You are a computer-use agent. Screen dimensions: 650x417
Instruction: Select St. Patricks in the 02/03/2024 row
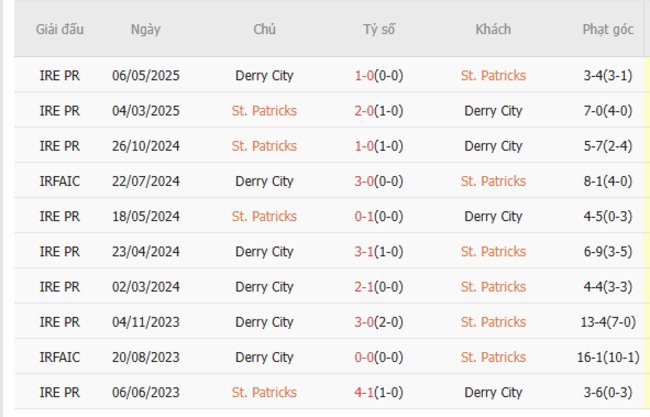point(493,287)
